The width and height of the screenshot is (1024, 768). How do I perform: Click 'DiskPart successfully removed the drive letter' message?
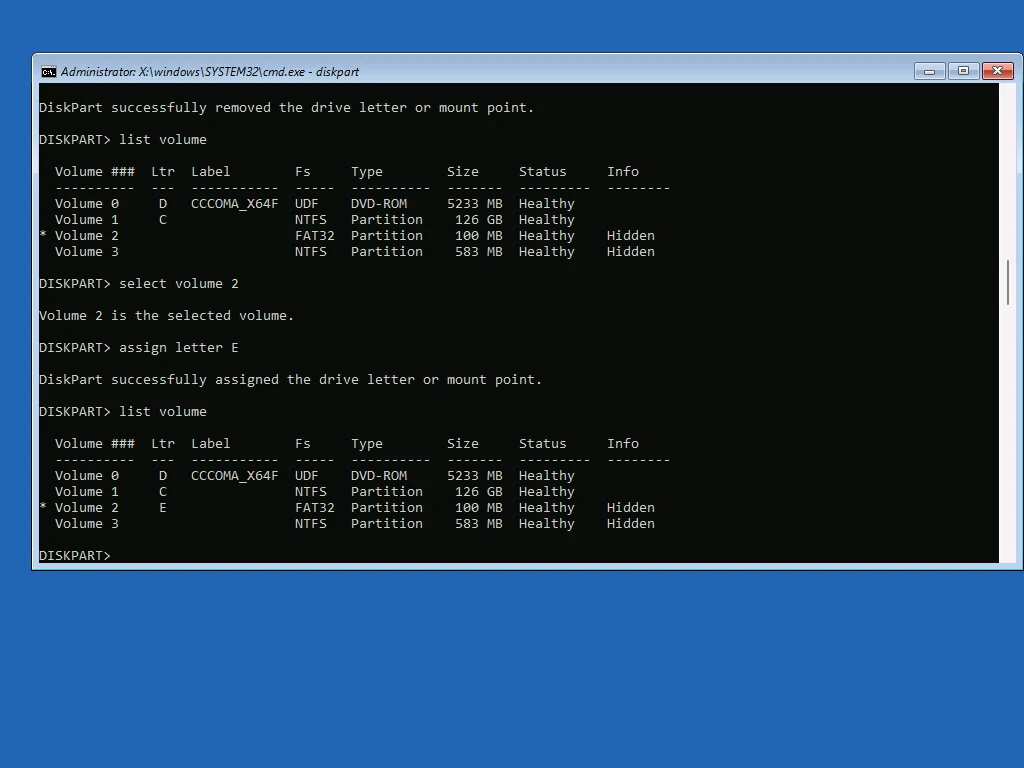click(x=287, y=108)
